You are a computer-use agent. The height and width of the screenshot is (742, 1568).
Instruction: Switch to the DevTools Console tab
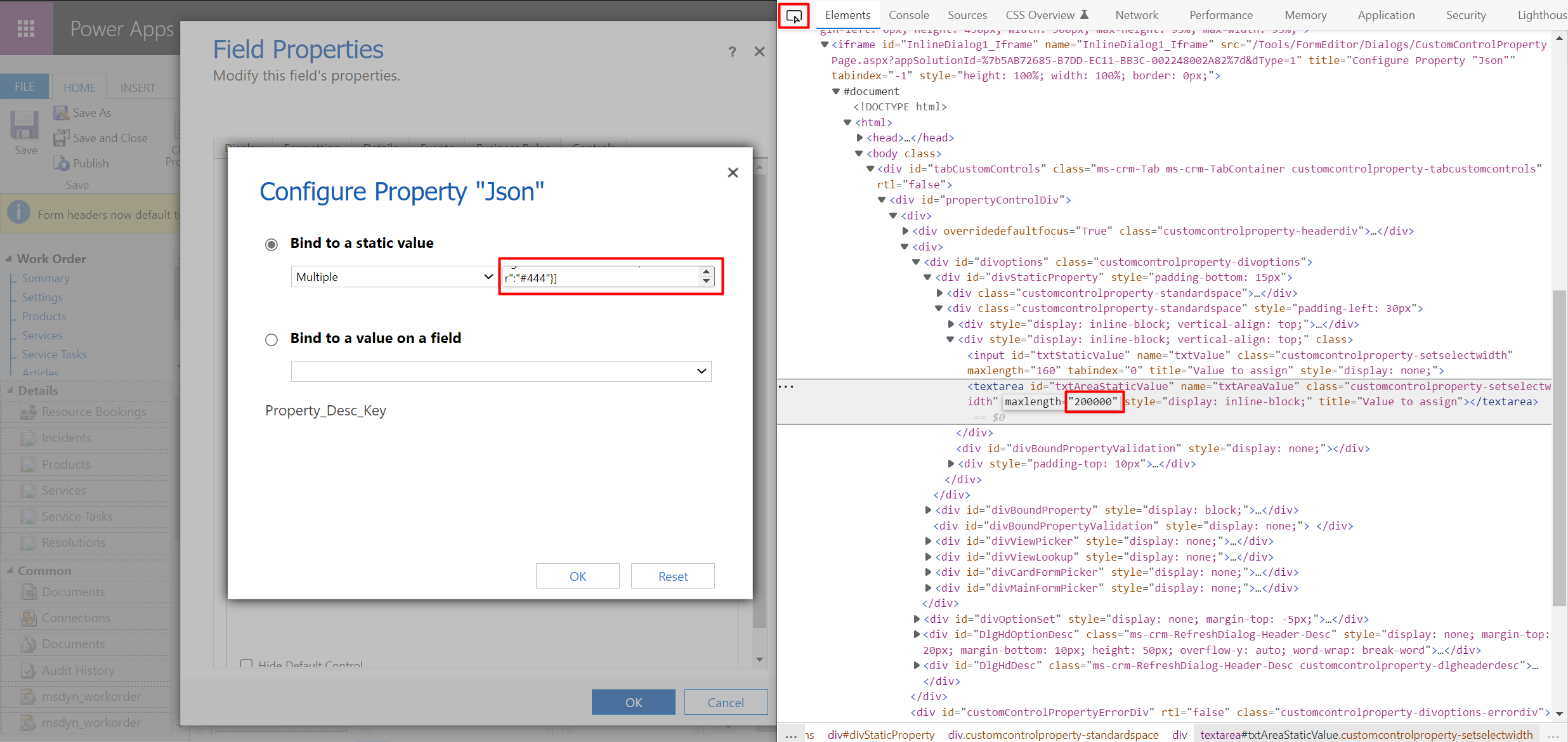tap(908, 15)
